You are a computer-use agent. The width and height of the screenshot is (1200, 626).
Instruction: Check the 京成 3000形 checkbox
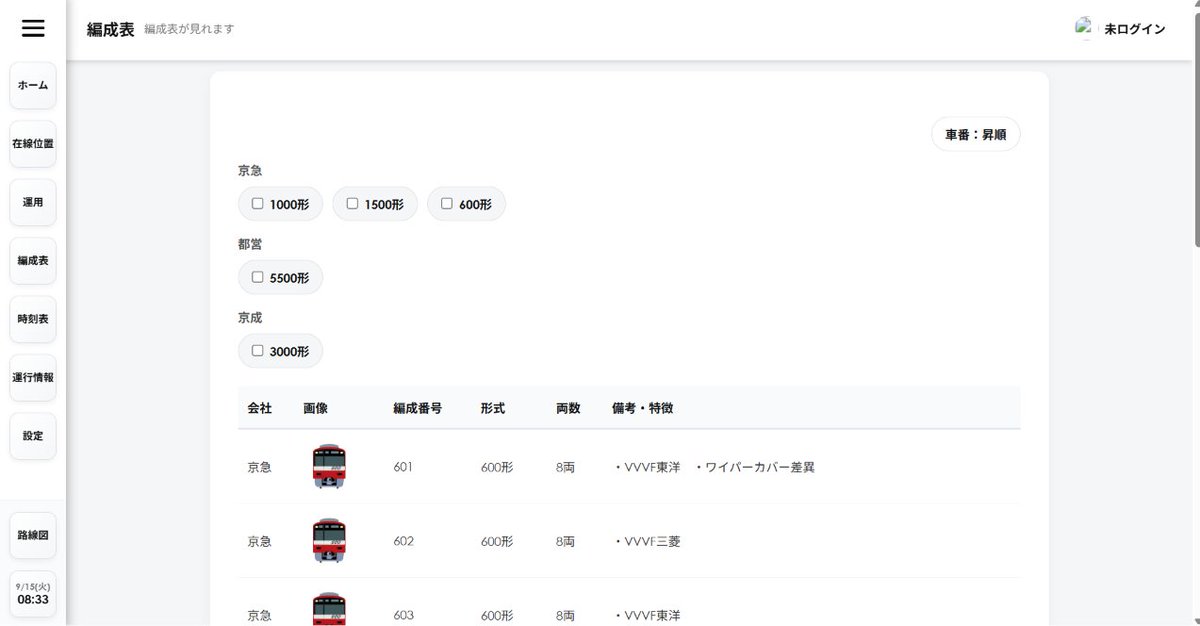[x=257, y=351]
